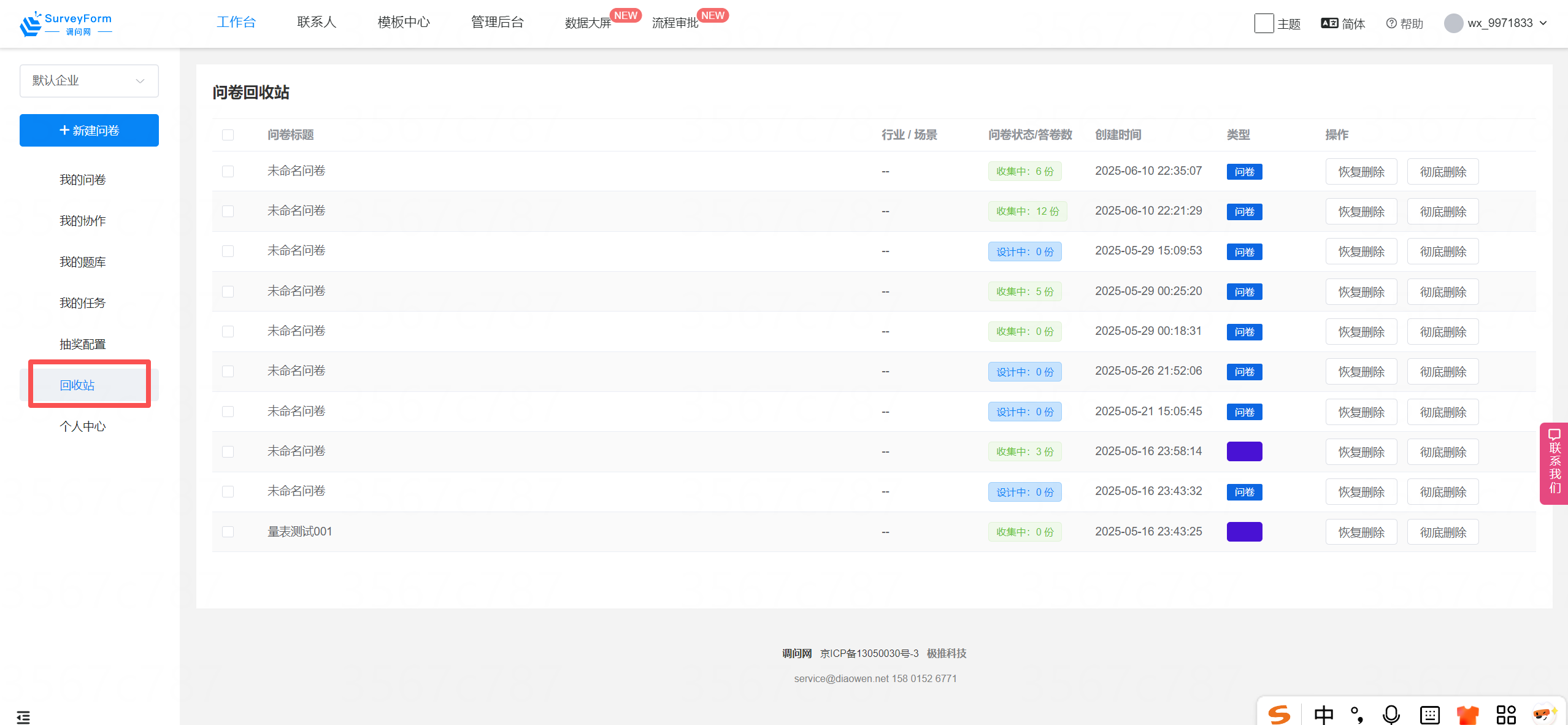Click the sidebar collapse icon at bottom-left
The image size is (1568, 725).
[23, 716]
